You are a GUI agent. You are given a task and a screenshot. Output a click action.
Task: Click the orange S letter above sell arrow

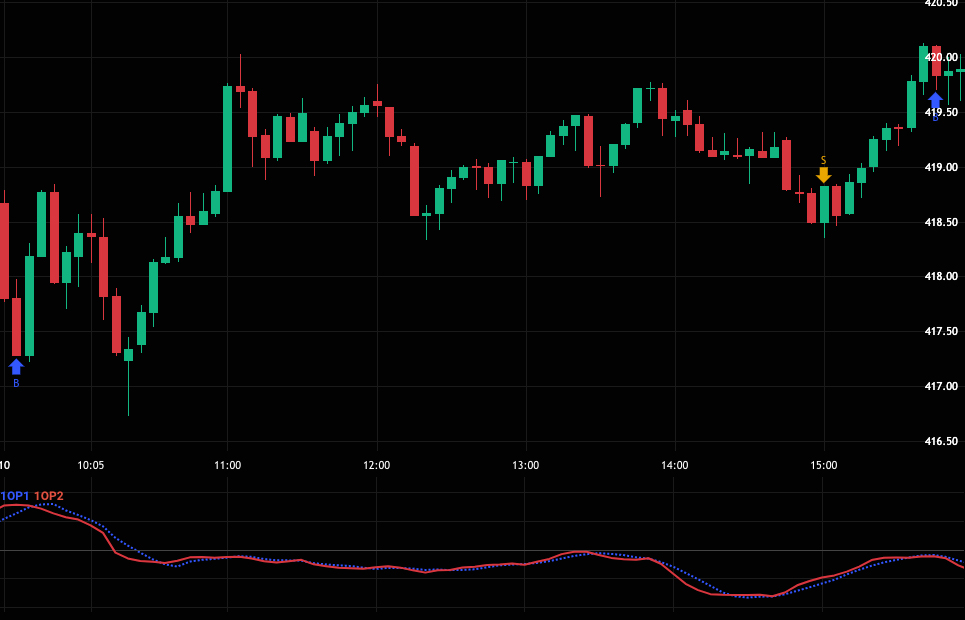(823, 160)
